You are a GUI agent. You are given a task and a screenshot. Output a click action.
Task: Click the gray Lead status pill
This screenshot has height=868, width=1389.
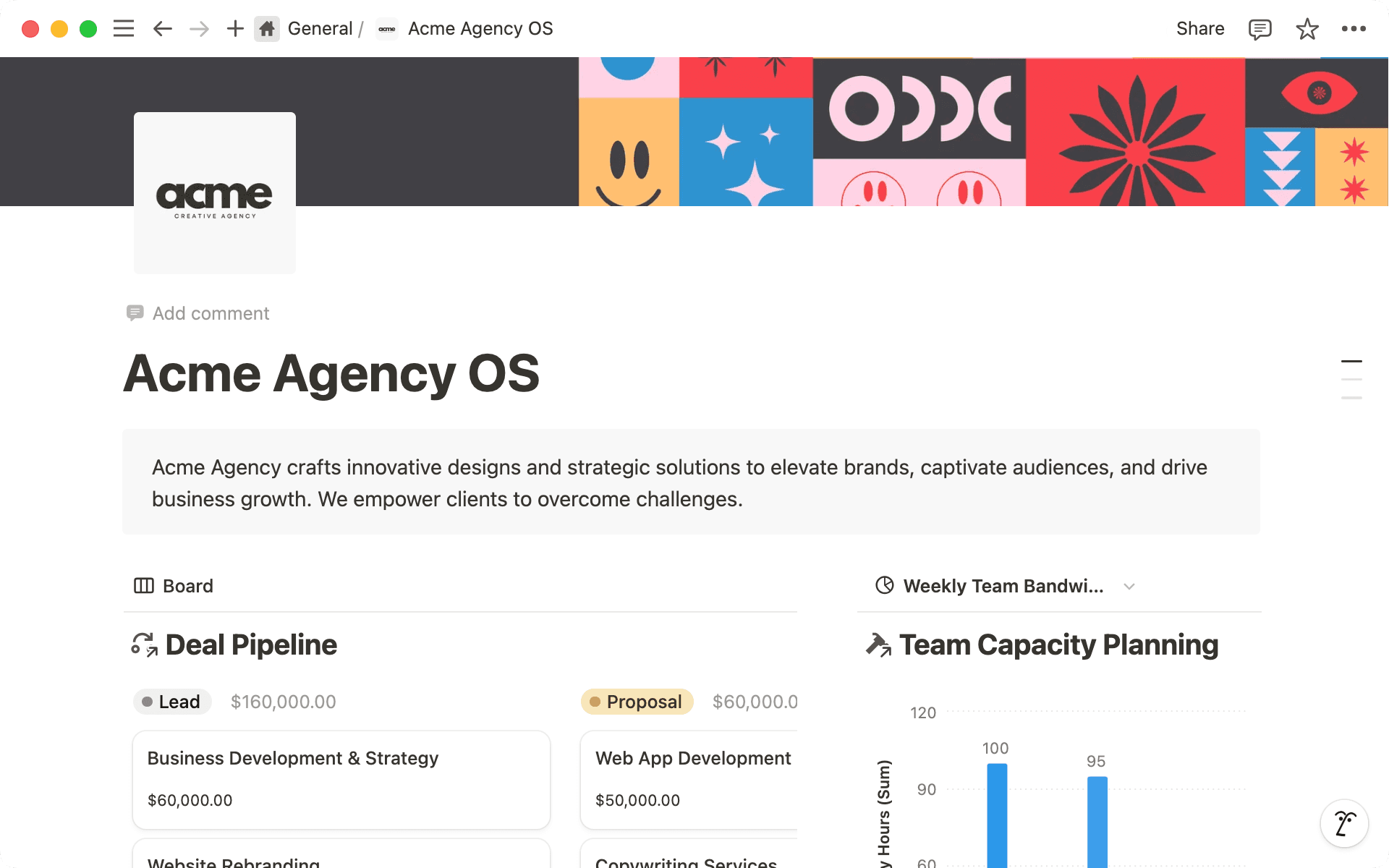tap(172, 701)
